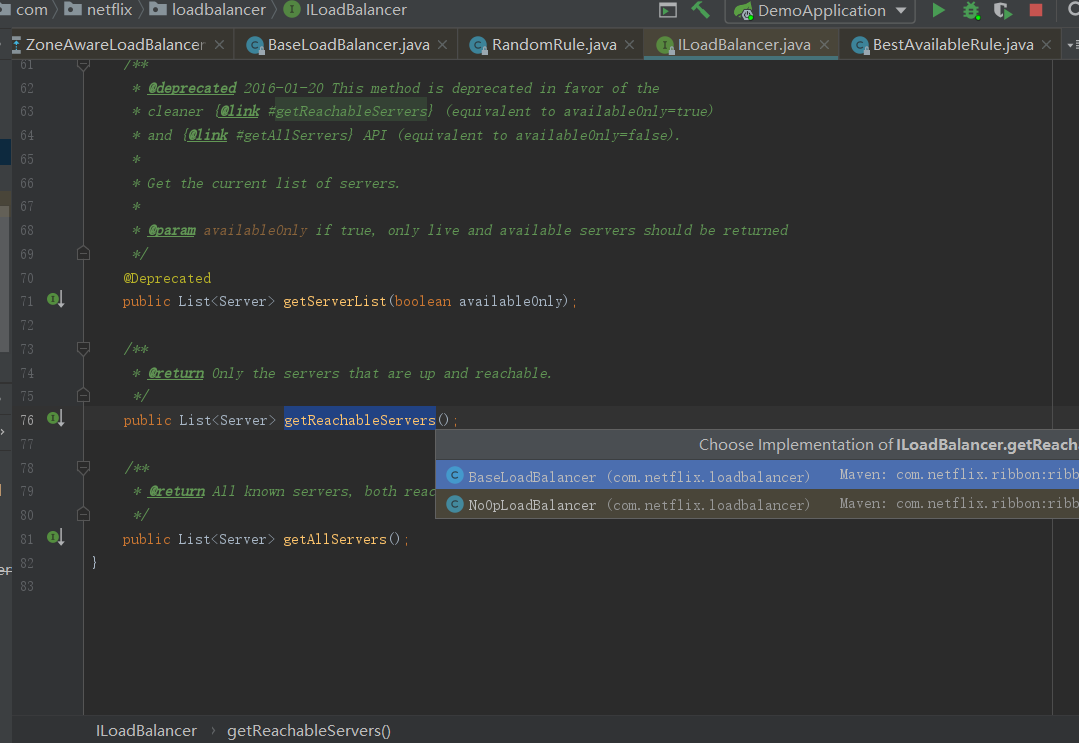Click getReachableServers() in bottom breadcrumb

309,731
